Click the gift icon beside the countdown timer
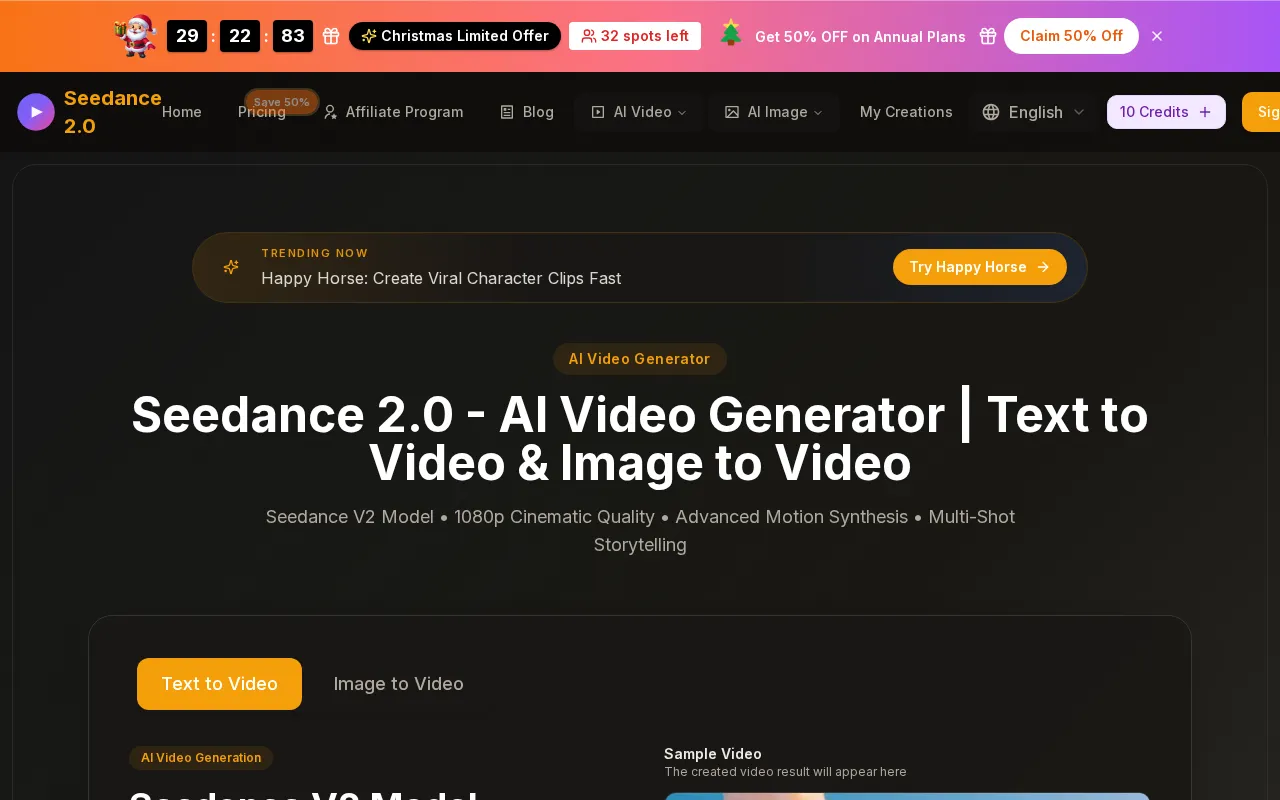Image resolution: width=1280 pixels, height=800 pixels. click(331, 36)
